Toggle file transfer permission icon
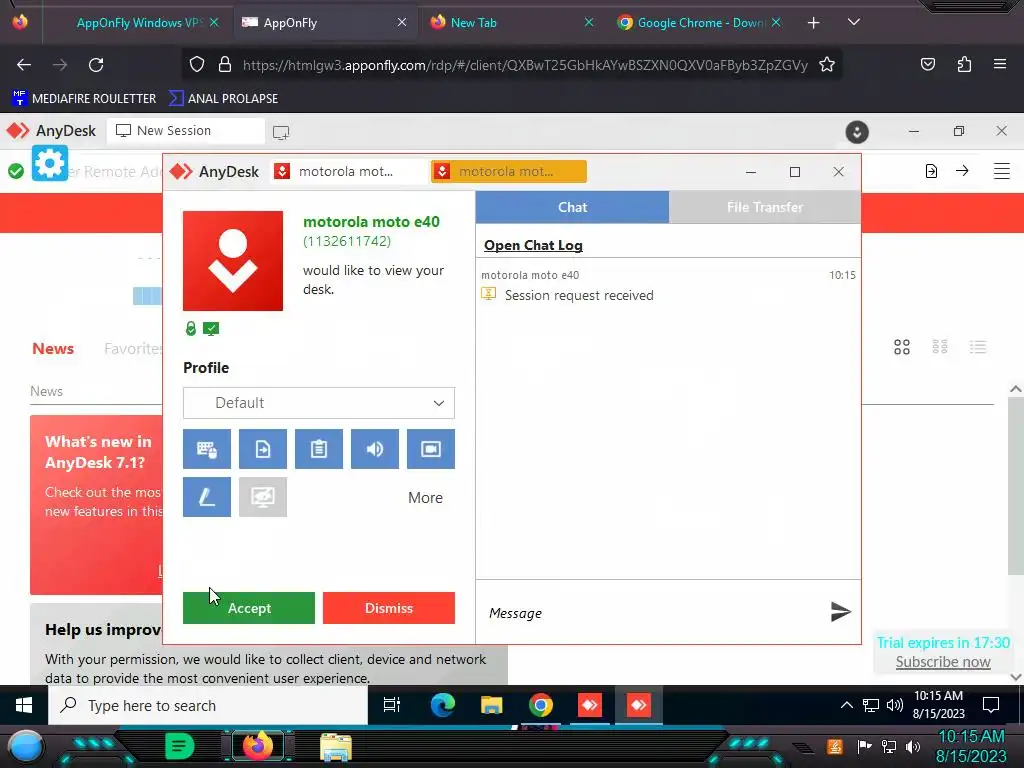The width and height of the screenshot is (1024, 768). pos(263,449)
